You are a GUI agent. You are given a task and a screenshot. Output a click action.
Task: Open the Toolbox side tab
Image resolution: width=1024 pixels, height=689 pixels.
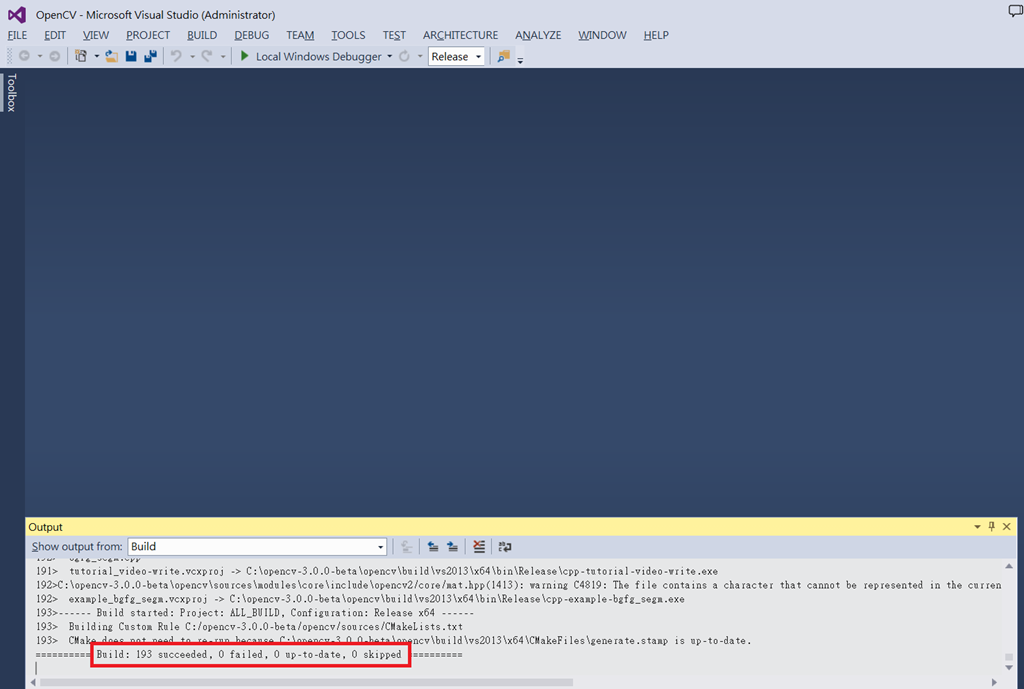tap(10, 92)
